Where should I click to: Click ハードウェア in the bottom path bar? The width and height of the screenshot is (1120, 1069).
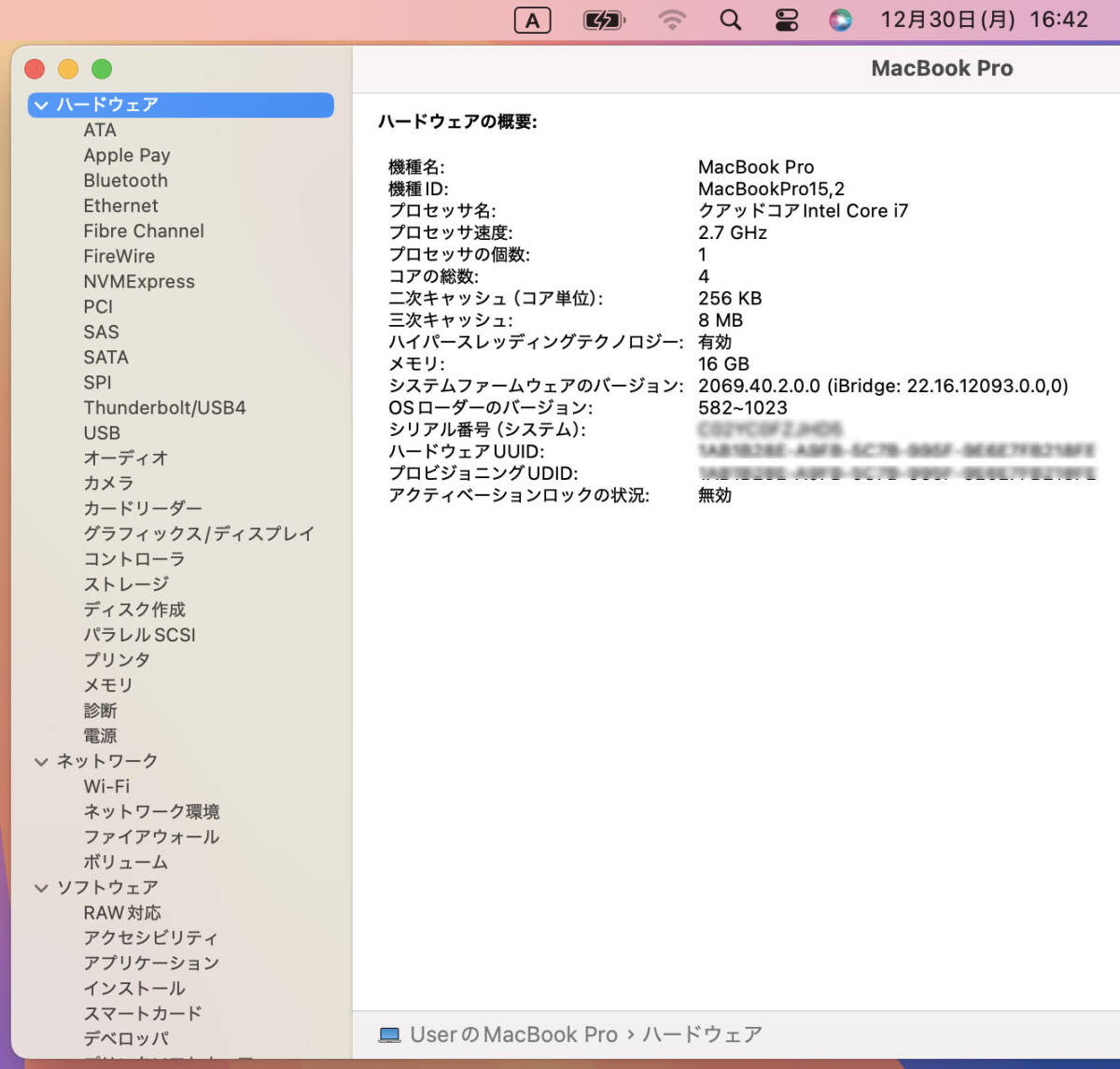[702, 1034]
